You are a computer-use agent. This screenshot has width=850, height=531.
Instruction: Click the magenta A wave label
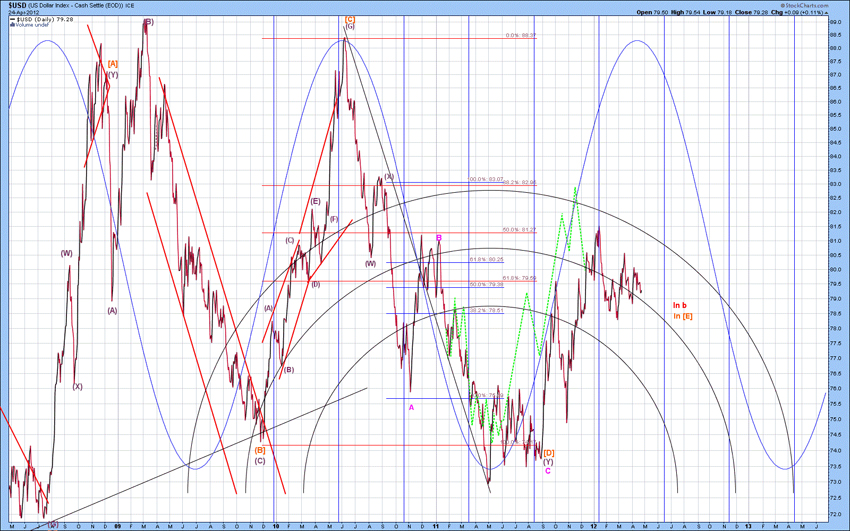click(x=411, y=406)
